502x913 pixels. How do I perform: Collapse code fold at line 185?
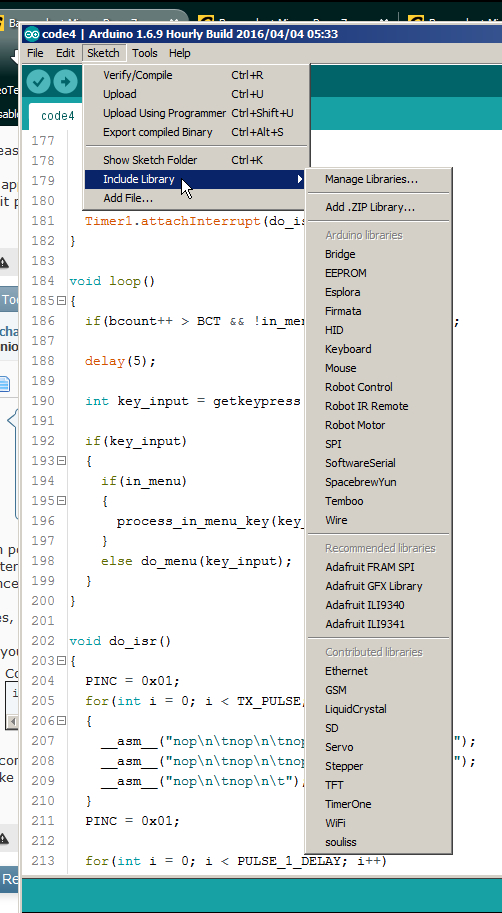tap(61, 301)
